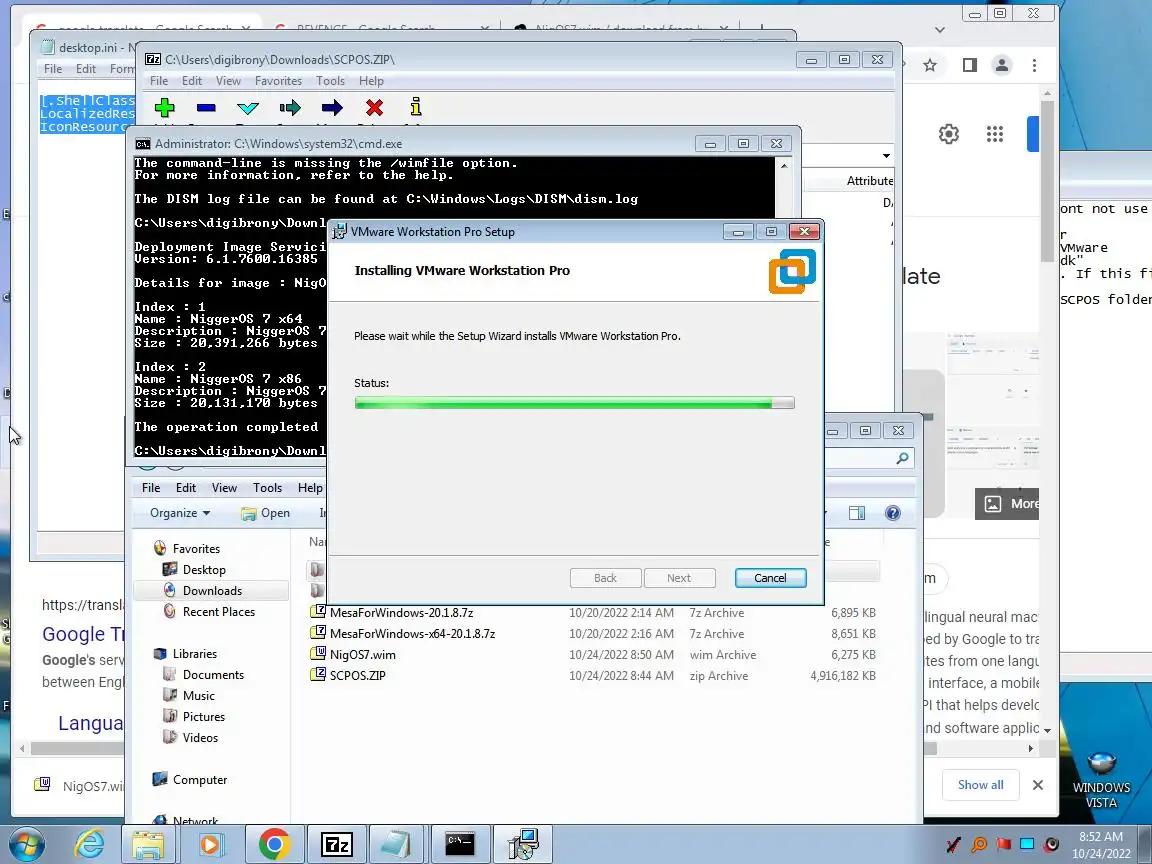Switch to 7-Zip taskbar button

pos(336,845)
